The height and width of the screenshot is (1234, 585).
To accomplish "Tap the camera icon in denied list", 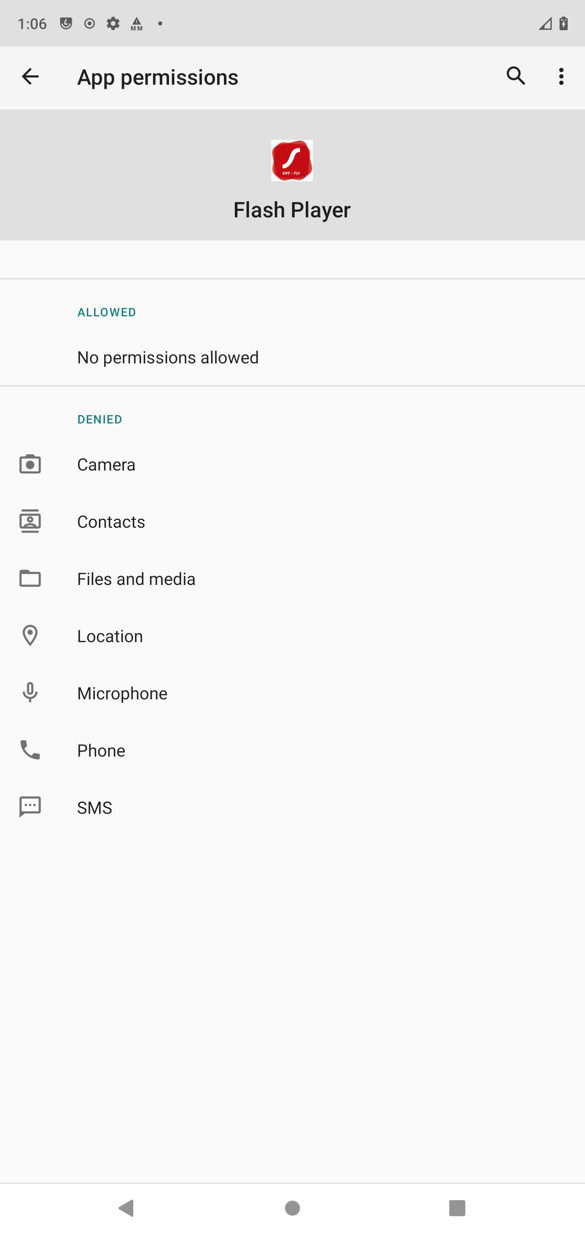I will (30, 464).
